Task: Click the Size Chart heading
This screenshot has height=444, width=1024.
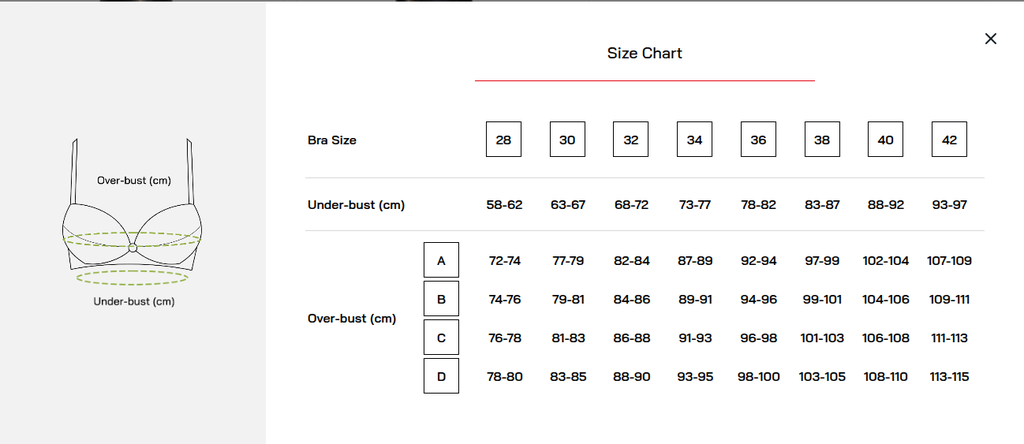Action: [645, 54]
